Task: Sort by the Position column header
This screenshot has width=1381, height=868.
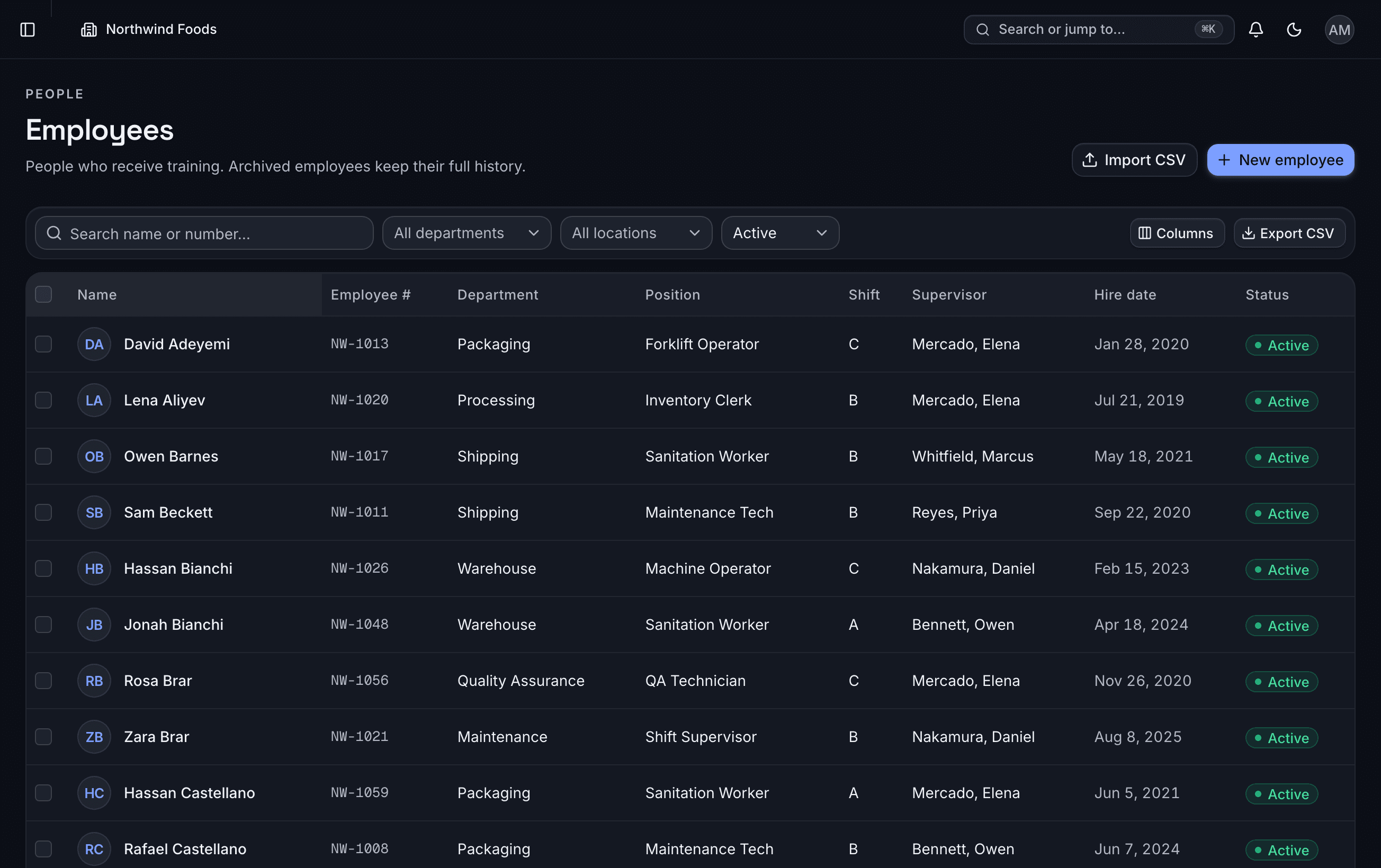Action: [x=672, y=295]
